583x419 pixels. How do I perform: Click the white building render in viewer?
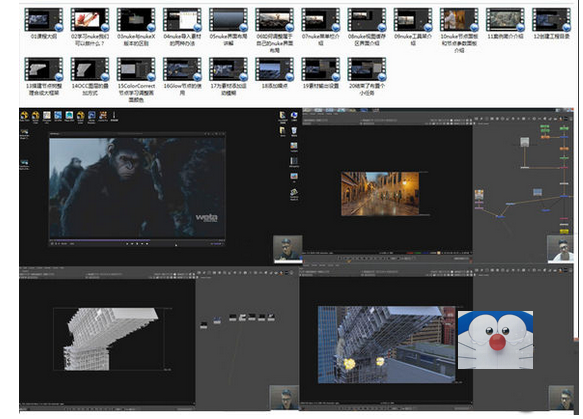(111, 339)
